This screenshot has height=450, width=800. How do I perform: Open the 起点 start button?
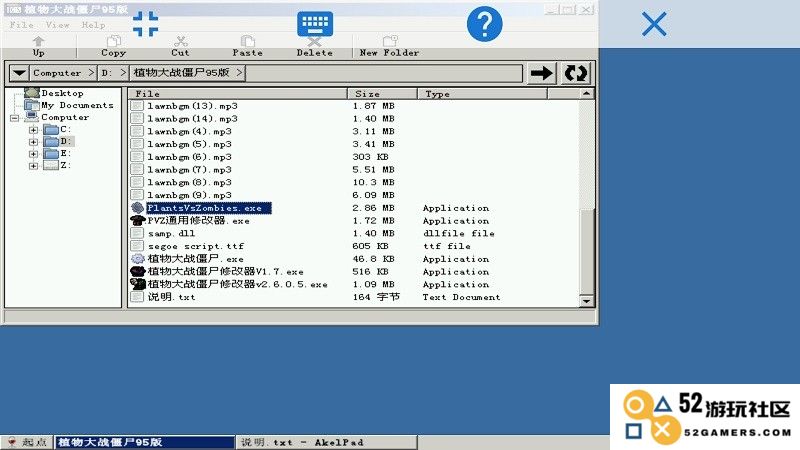[28, 442]
